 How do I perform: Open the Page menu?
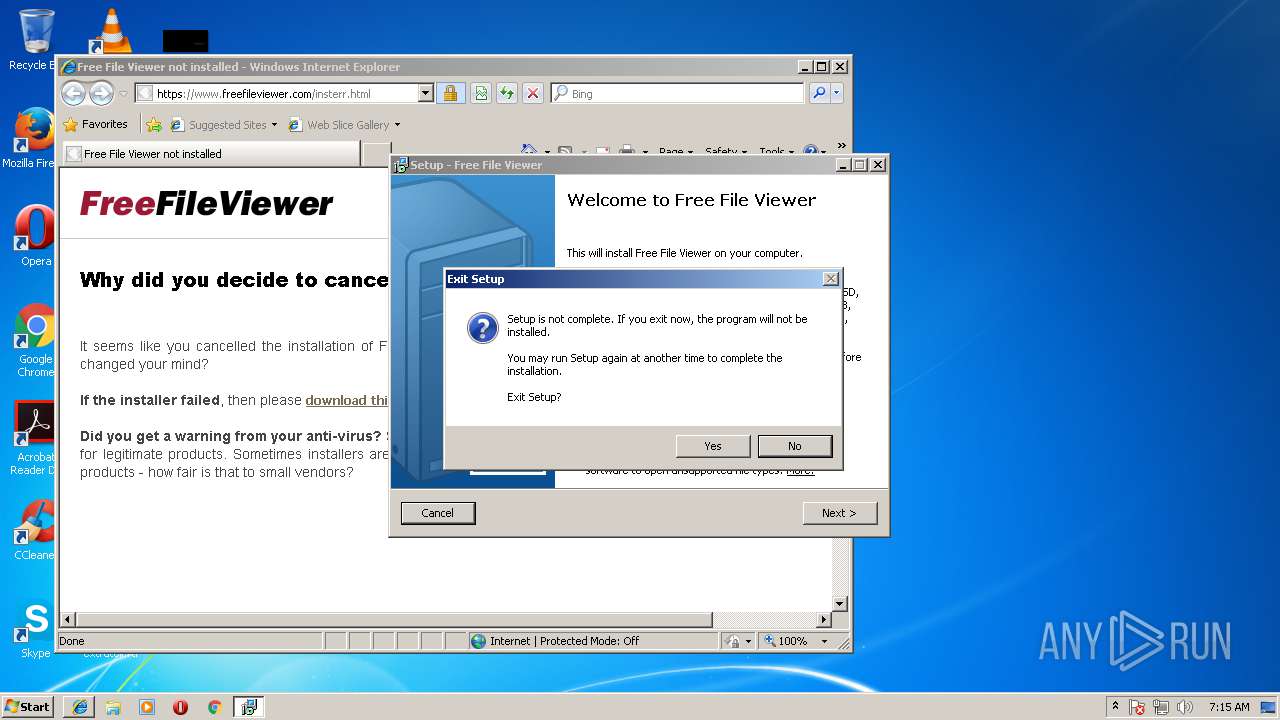676,152
